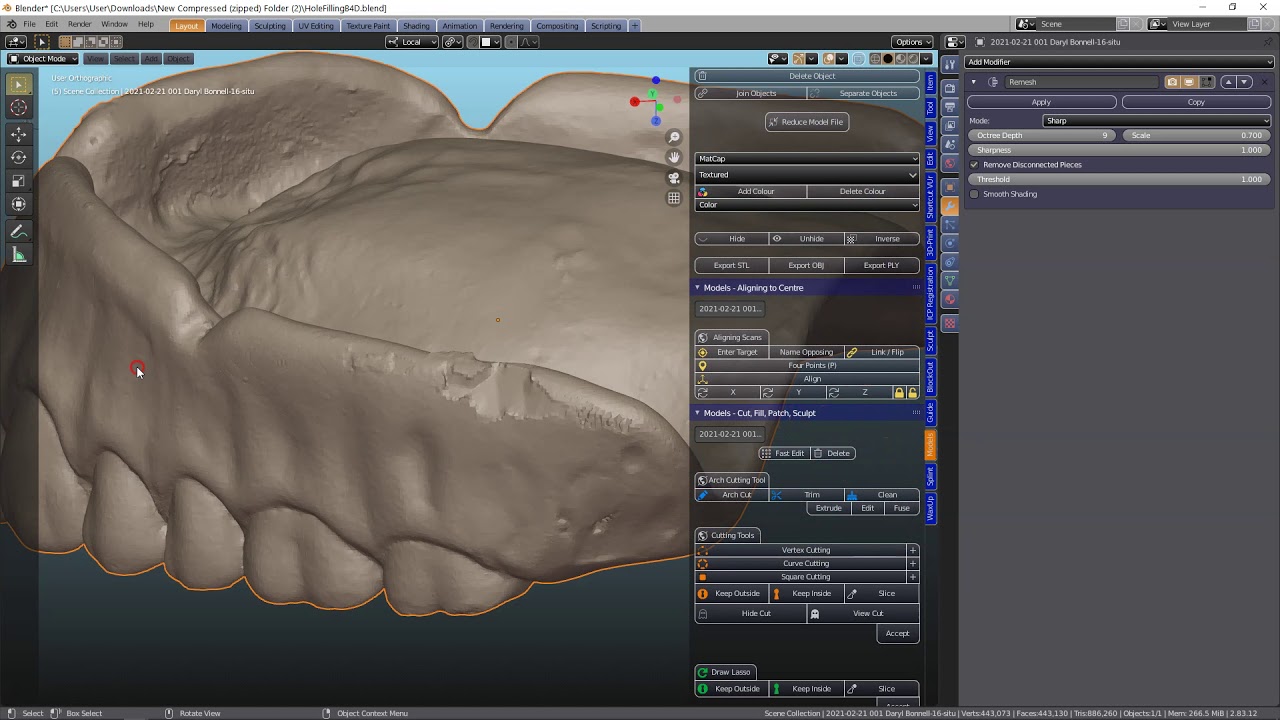Select the 3D Cursor tool
The width and height of the screenshot is (1280, 720).
coord(18,108)
